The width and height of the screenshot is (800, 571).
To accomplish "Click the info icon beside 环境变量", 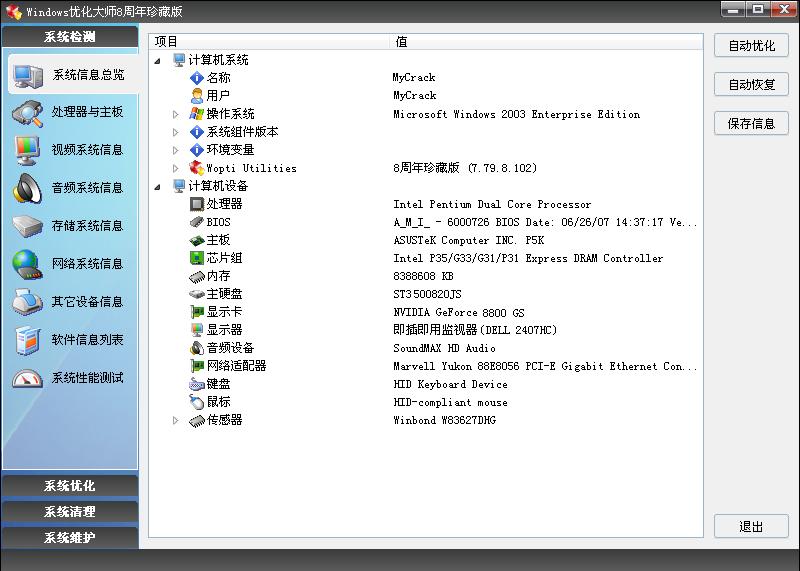I will (197, 150).
